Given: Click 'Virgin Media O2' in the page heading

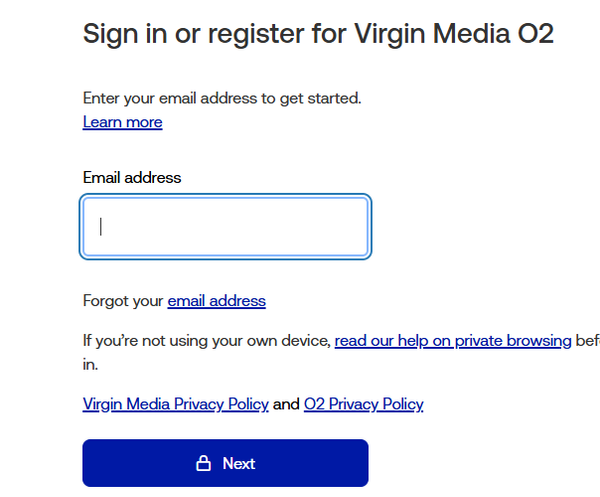Looking at the screenshot, I should [x=455, y=34].
